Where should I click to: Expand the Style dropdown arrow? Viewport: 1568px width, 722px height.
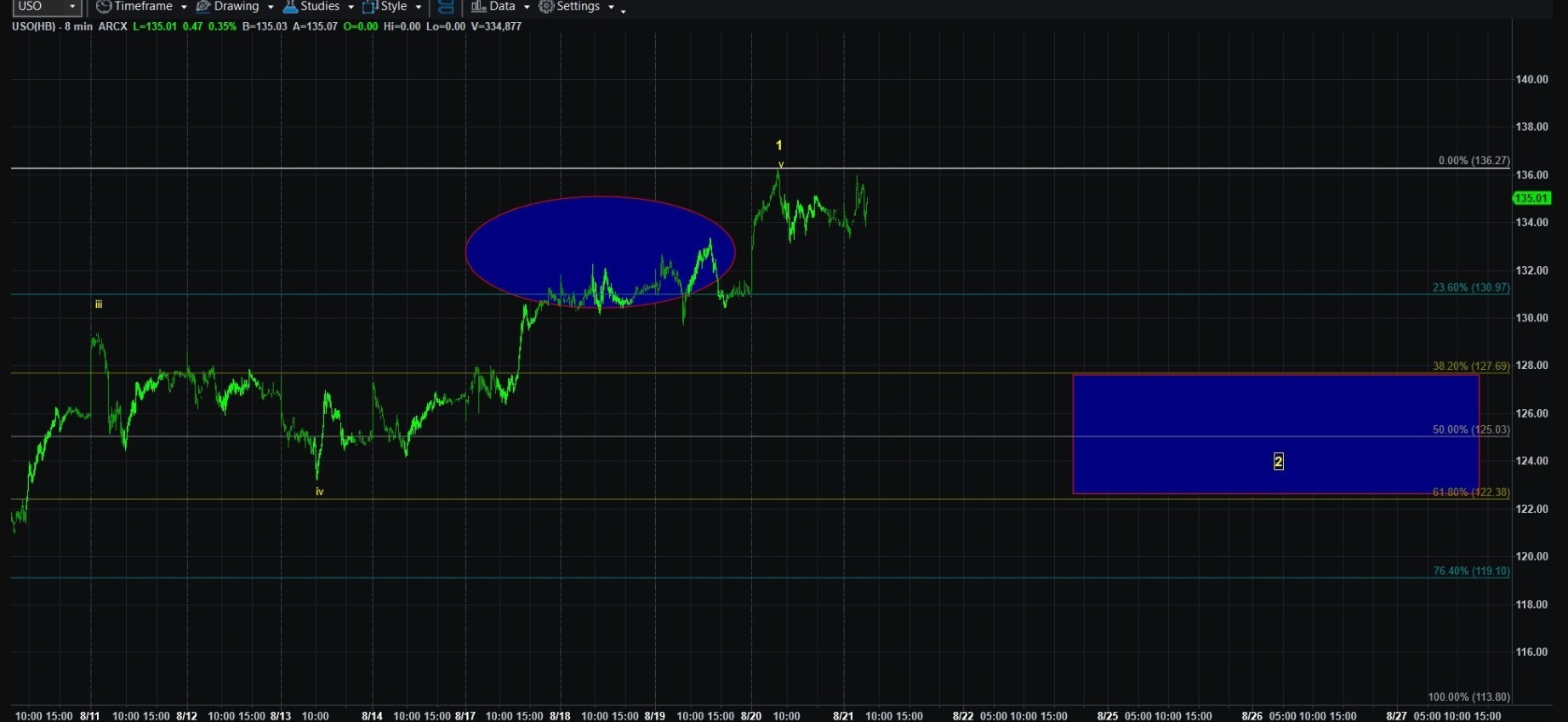(x=419, y=7)
